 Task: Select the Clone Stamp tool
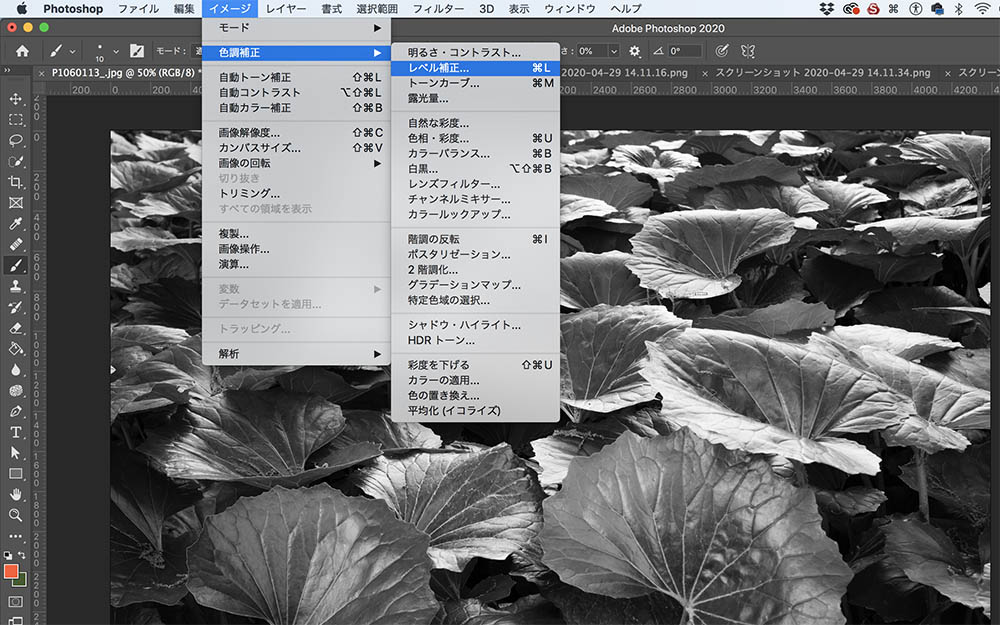pyautogui.click(x=16, y=286)
